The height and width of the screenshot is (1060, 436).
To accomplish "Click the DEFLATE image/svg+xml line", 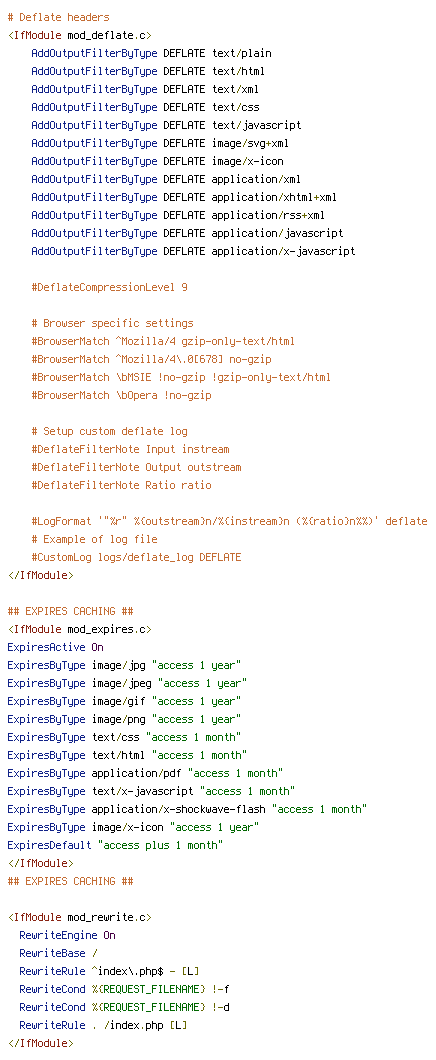I will click(160, 143).
